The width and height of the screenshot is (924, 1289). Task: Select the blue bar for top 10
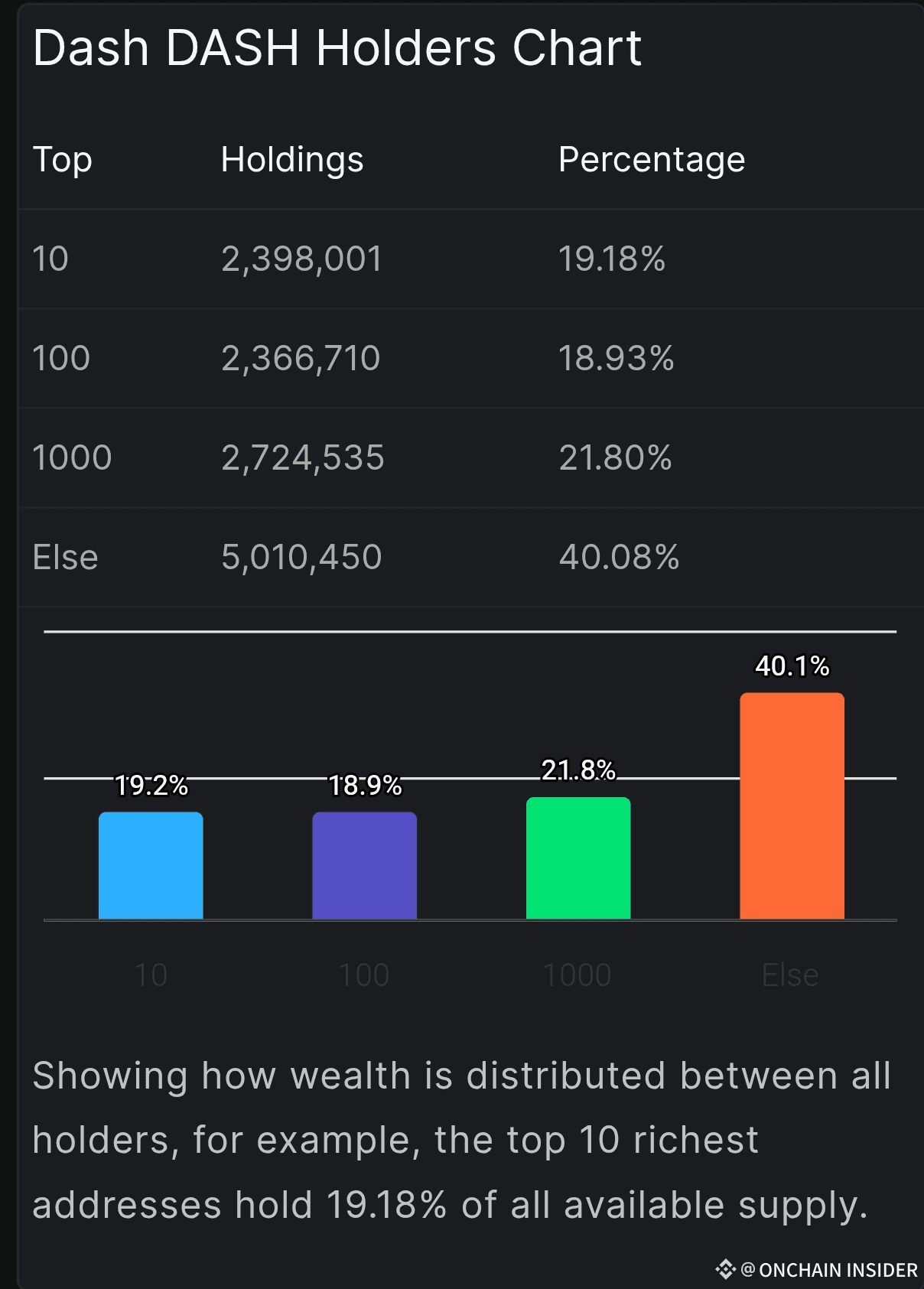pyautogui.click(x=151, y=865)
